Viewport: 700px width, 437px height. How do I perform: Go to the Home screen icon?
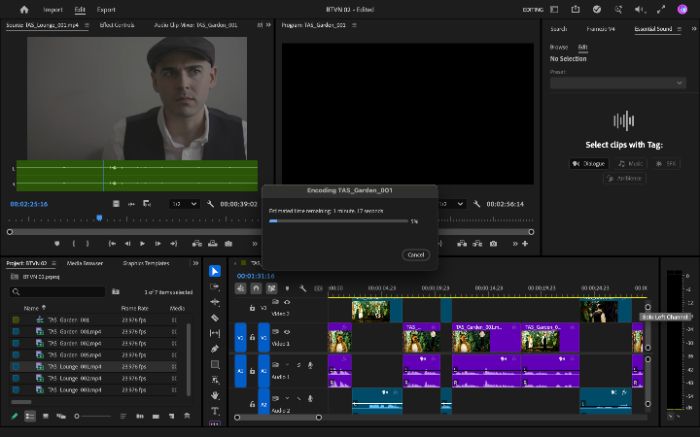(24, 9)
